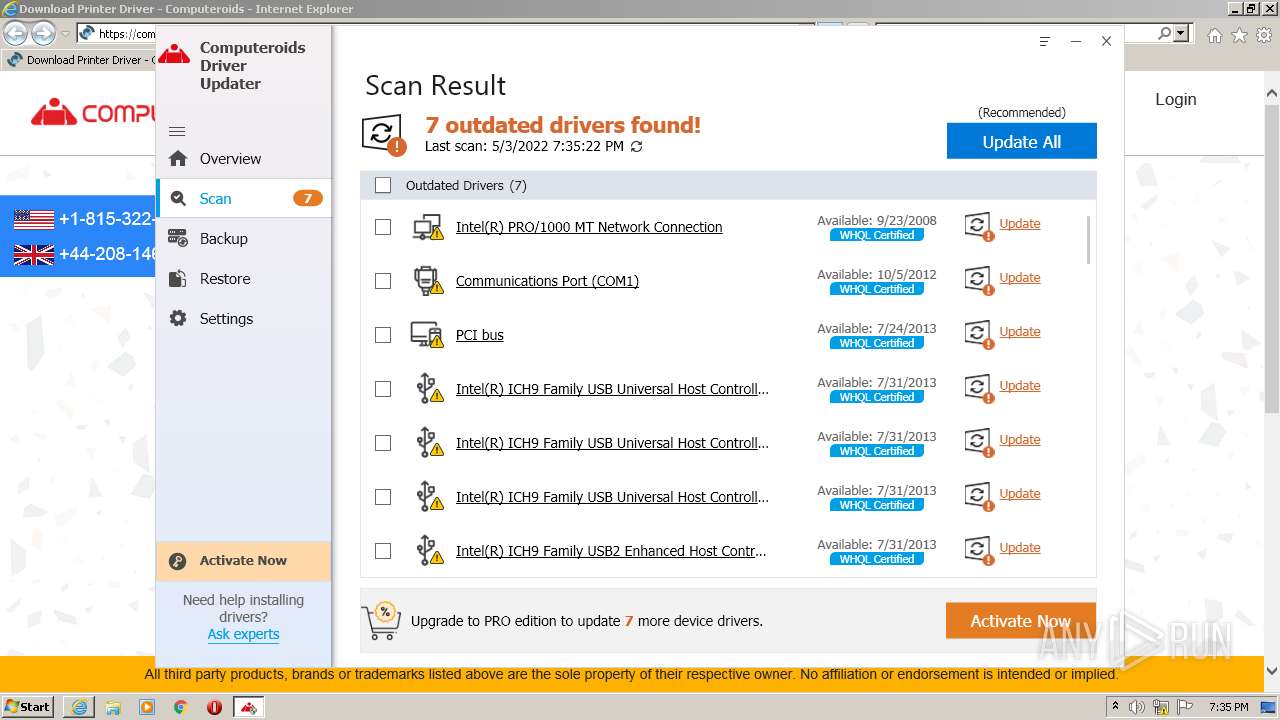Screen dimensions: 1280x720
Task: Click the Restore document icon
Action: coord(178,278)
